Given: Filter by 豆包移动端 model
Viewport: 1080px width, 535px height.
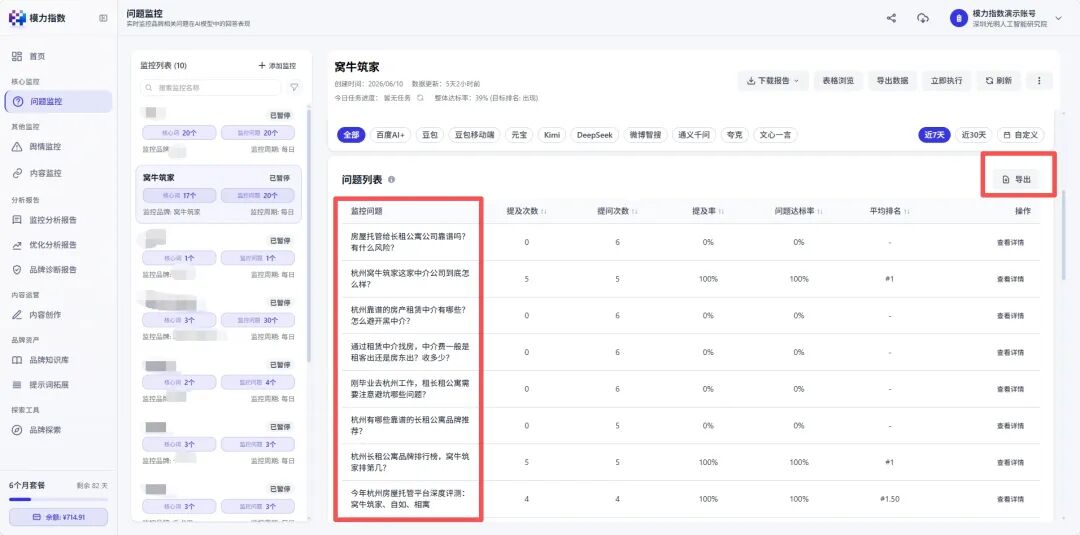Looking at the screenshot, I should pos(475,135).
